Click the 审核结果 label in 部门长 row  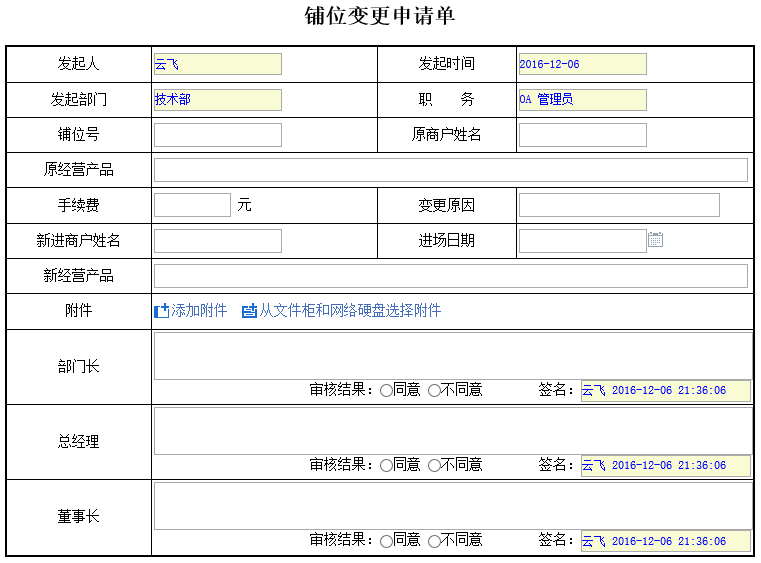[341, 390]
